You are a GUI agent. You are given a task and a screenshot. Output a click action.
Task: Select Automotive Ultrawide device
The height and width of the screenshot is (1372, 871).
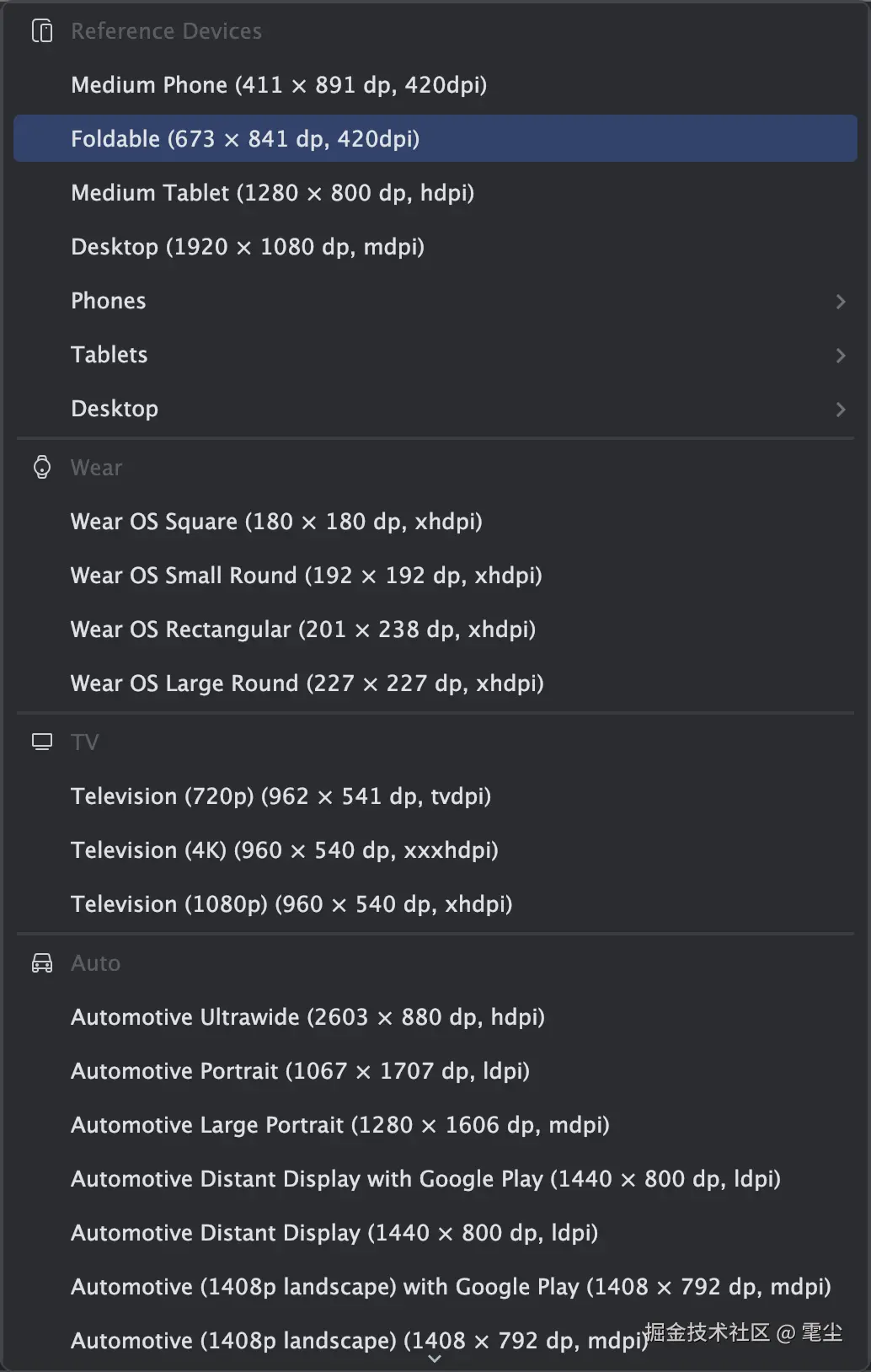click(x=307, y=1017)
